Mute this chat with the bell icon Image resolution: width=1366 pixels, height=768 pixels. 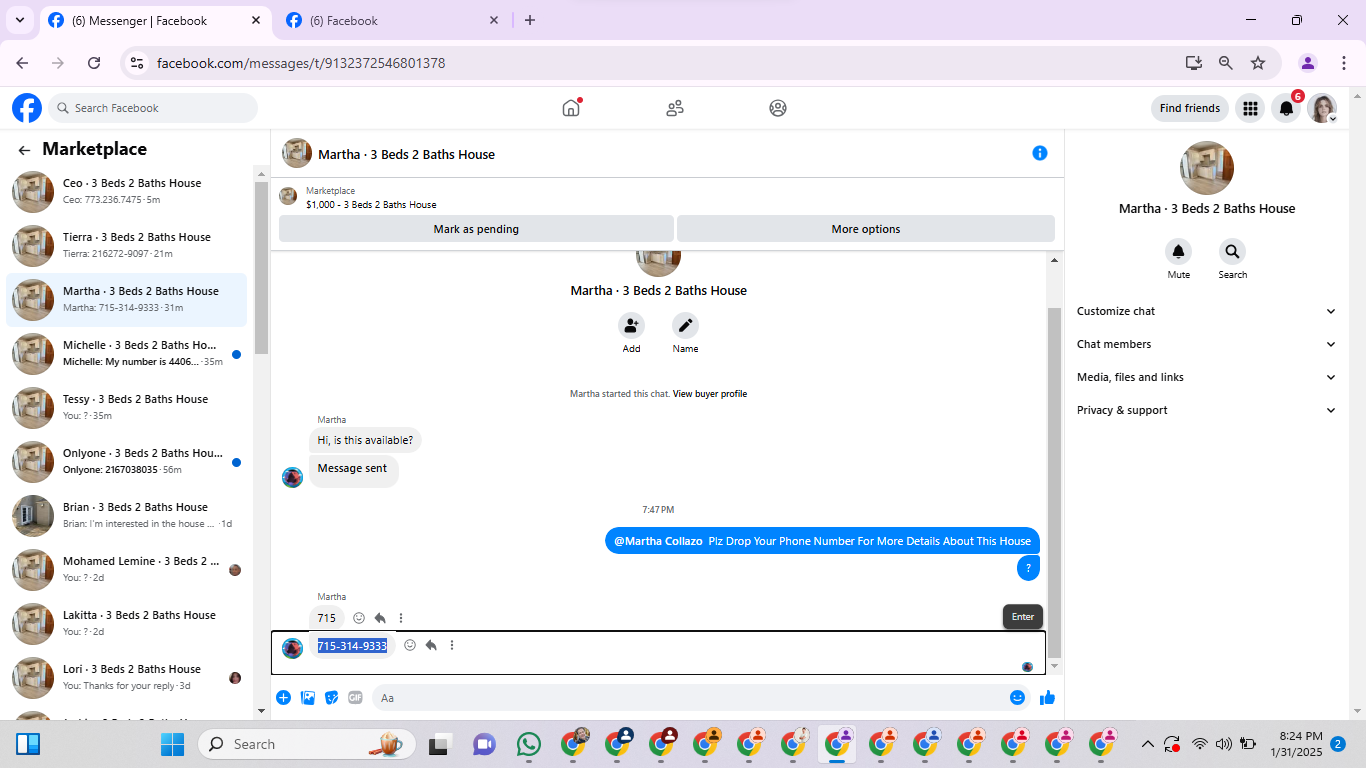(1179, 251)
